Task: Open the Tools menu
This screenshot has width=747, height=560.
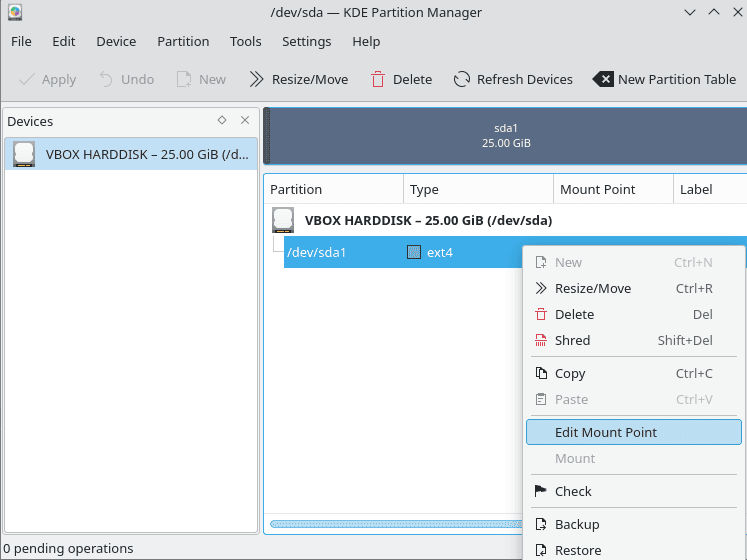Action: tap(245, 41)
